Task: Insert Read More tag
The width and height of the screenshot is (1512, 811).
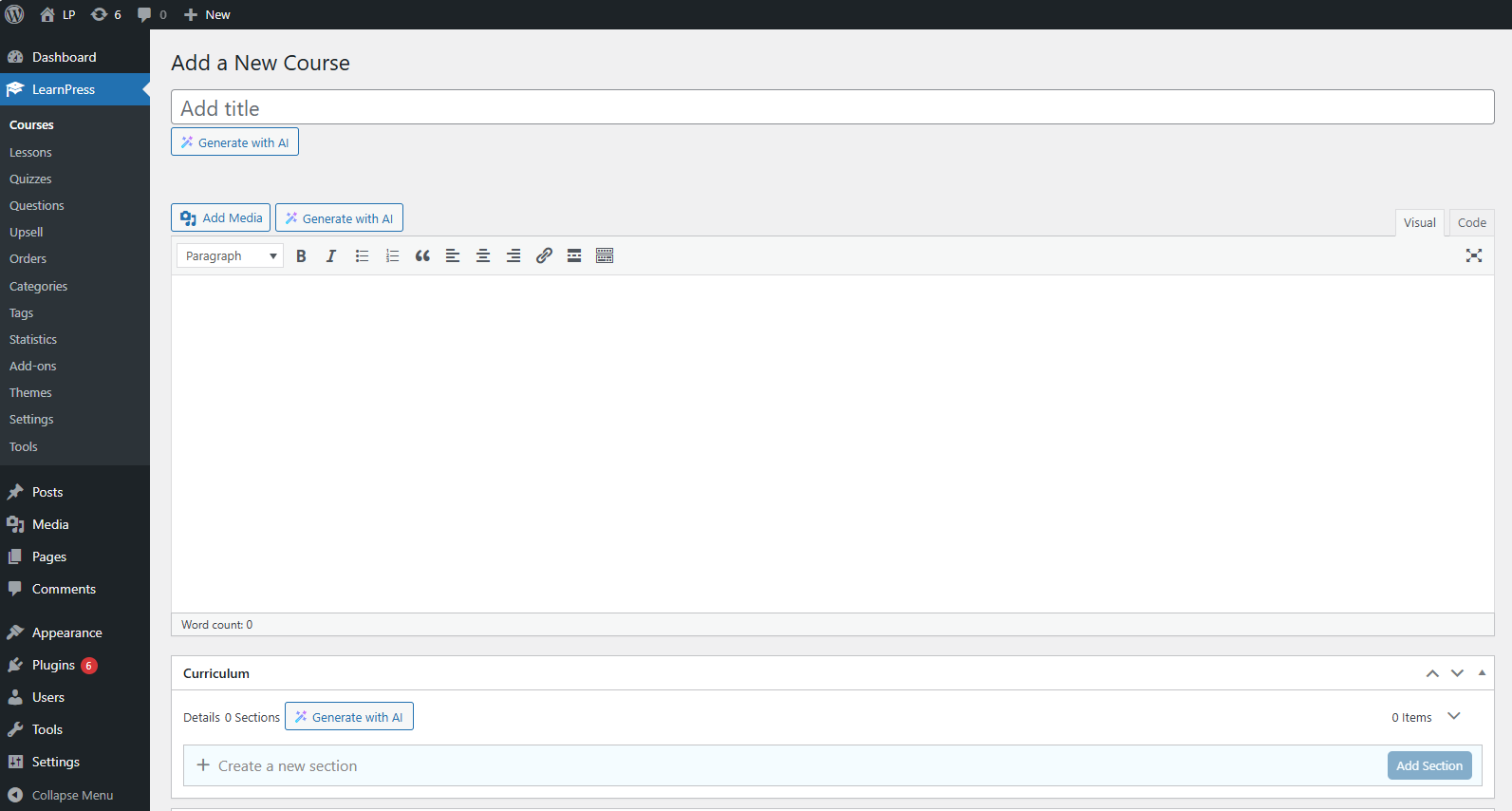Action: coord(574,255)
